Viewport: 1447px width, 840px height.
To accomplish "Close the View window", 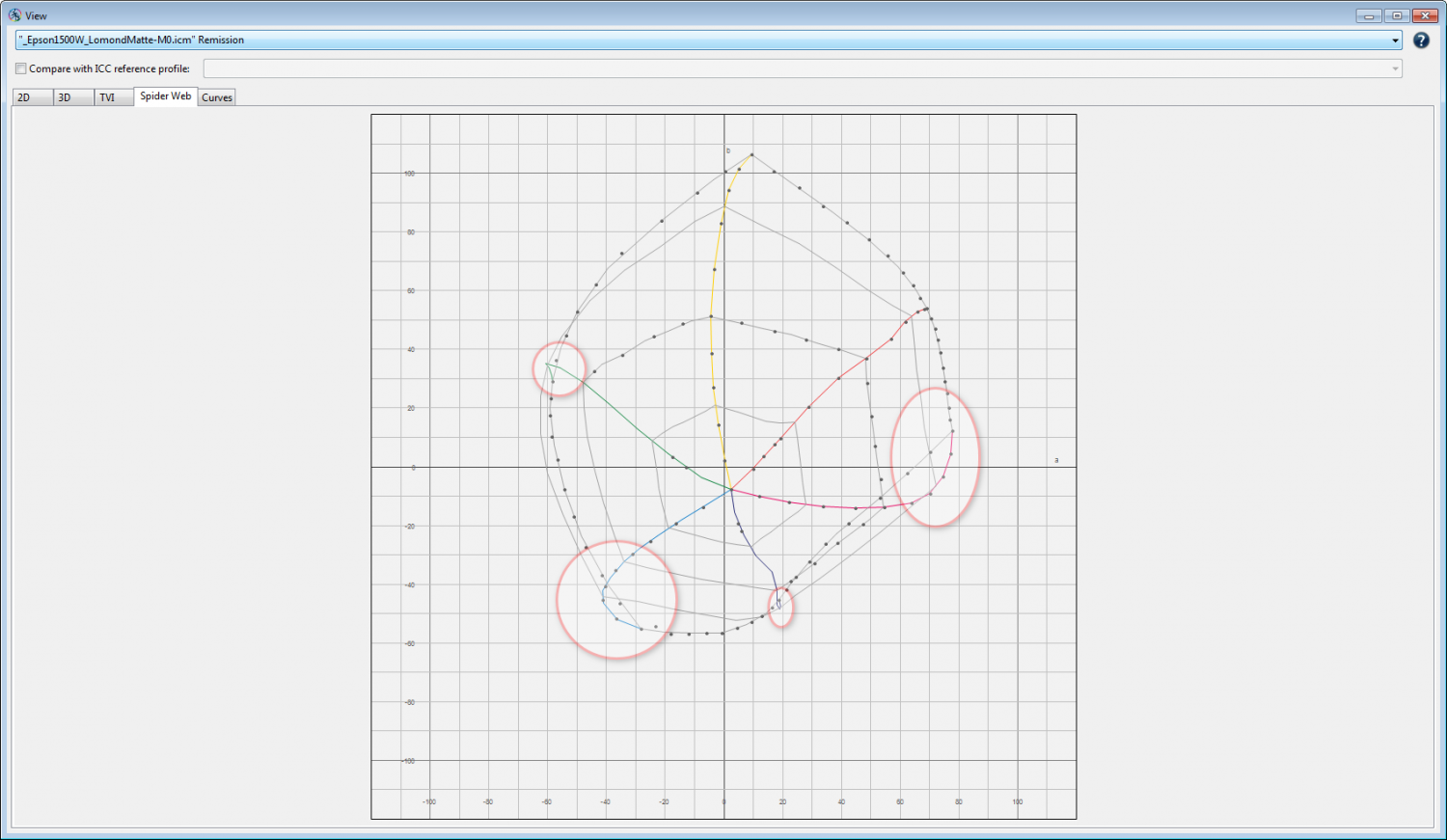I will click(x=1425, y=15).
